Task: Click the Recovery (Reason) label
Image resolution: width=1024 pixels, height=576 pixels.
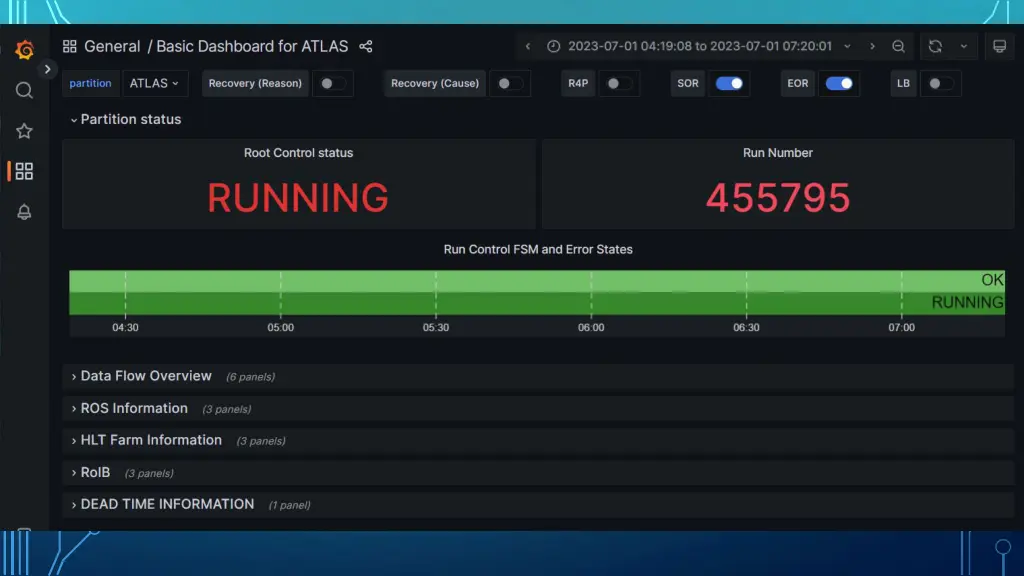Action: coord(255,84)
